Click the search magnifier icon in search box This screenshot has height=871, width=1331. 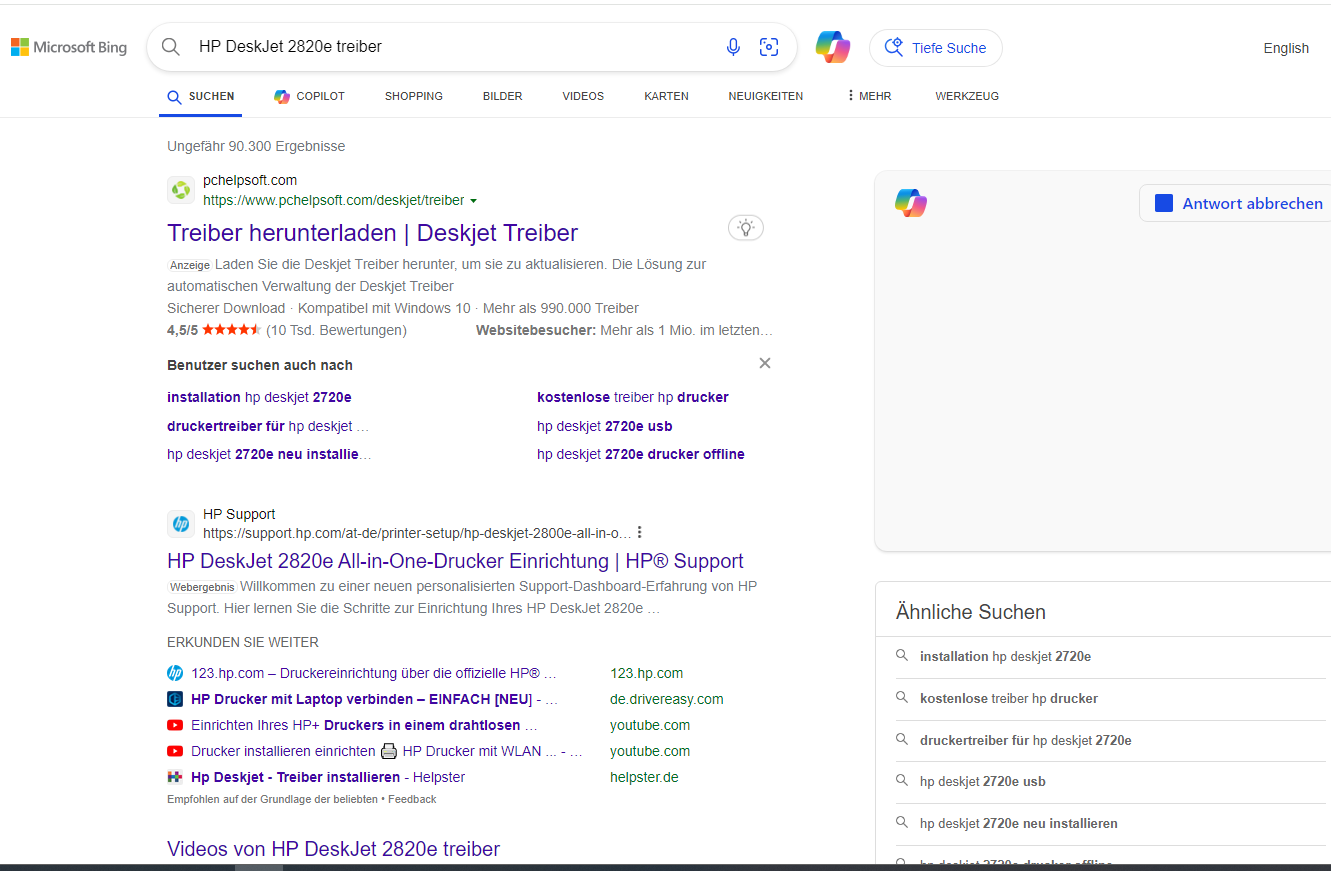171,47
